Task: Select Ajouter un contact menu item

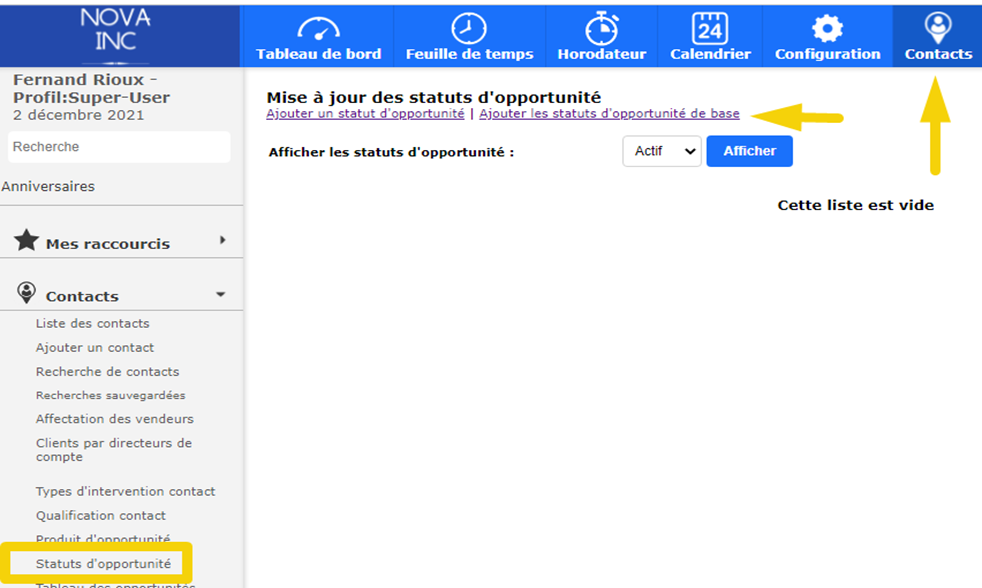Action: (95, 347)
